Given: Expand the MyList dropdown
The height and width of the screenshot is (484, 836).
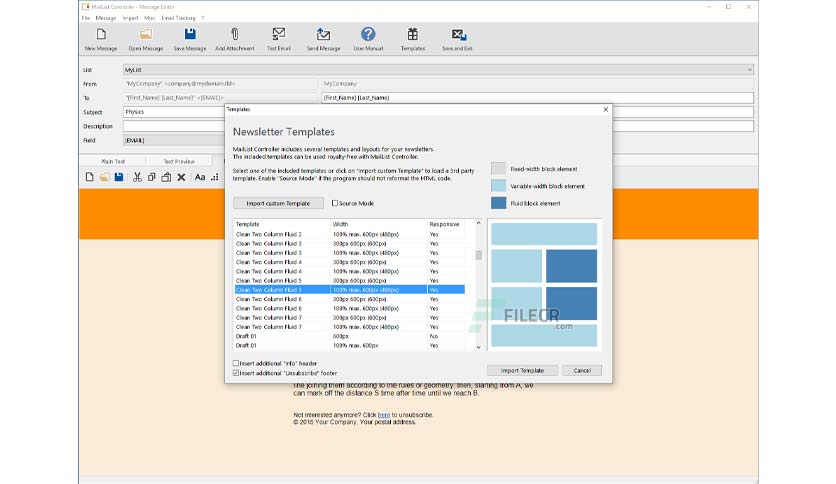Looking at the screenshot, I should tap(749, 70).
